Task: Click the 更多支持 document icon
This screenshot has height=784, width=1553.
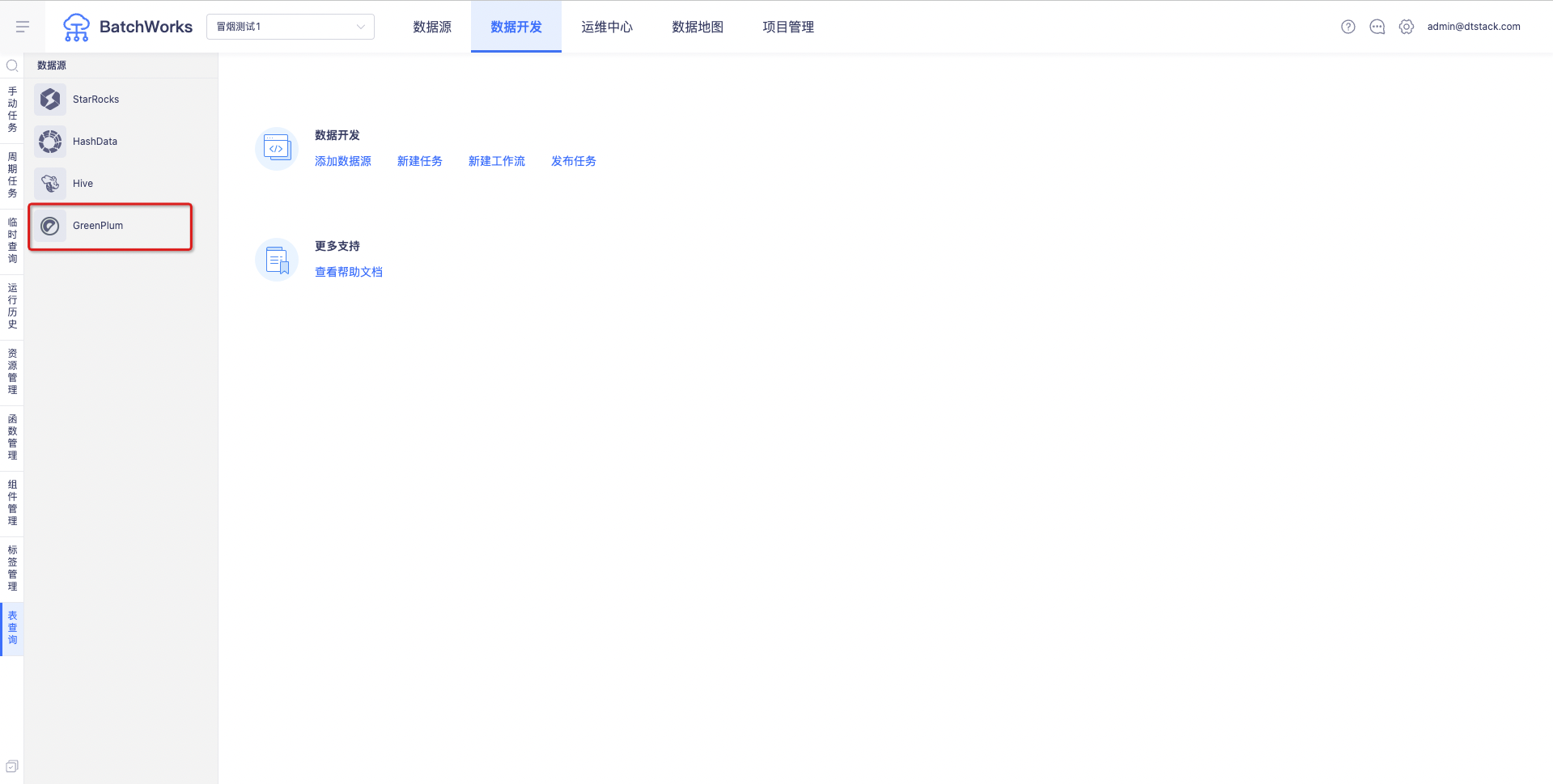Action: click(277, 260)
